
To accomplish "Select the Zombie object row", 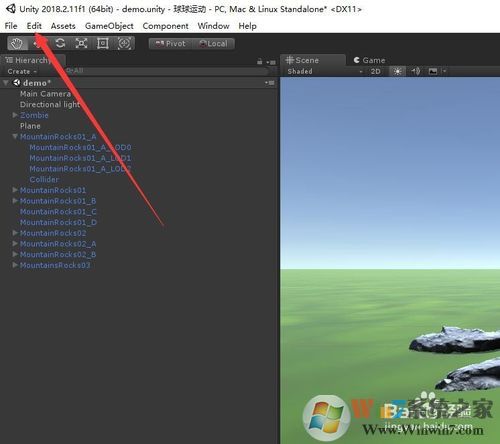I will click(x=34, y=115).
